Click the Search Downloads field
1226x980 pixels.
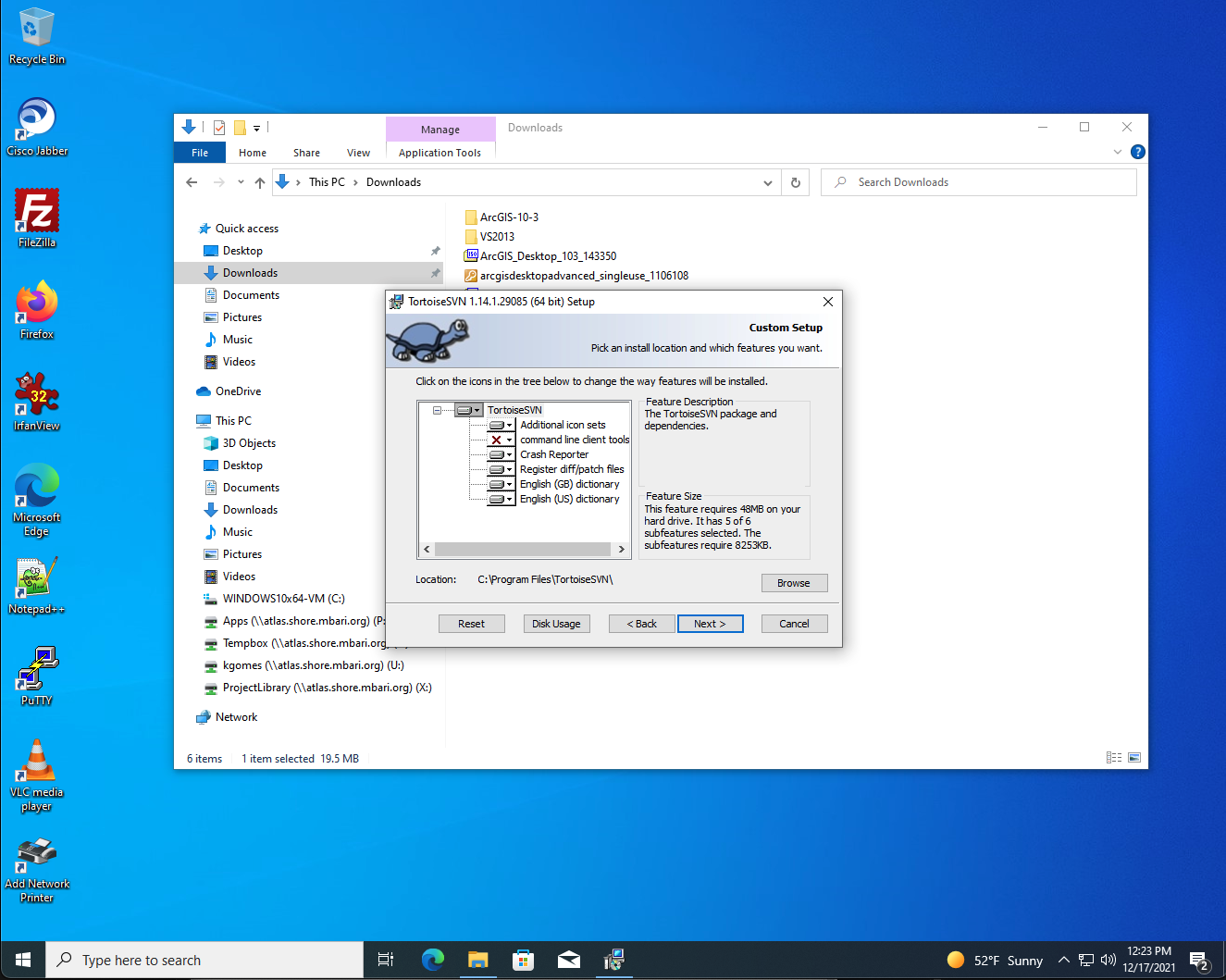pyautogui.click(x=979, y=182)
